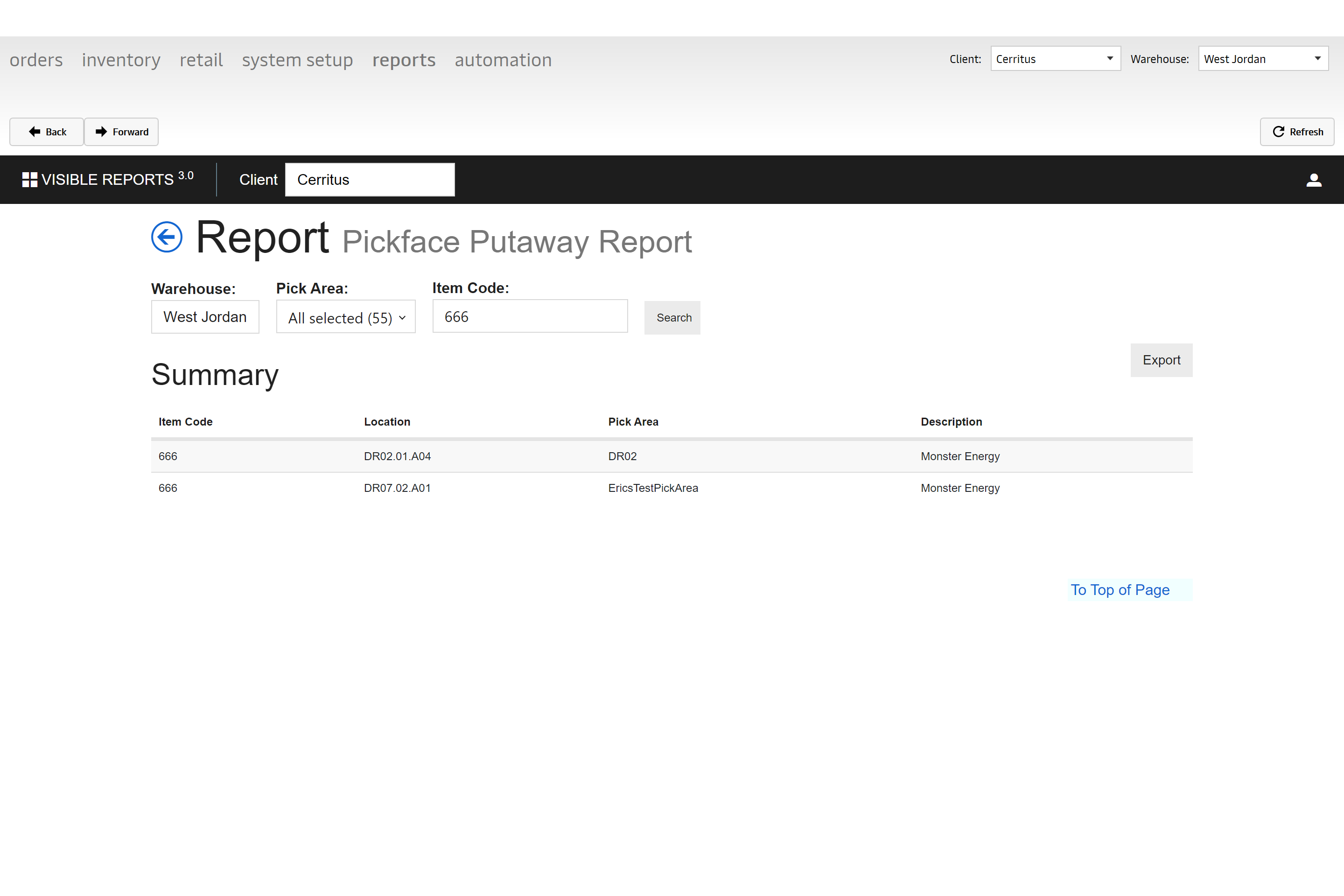This screenshot has width=1344, height=896.
Task: Select location cell DR02.01.A04
Action: click(397, 456)
